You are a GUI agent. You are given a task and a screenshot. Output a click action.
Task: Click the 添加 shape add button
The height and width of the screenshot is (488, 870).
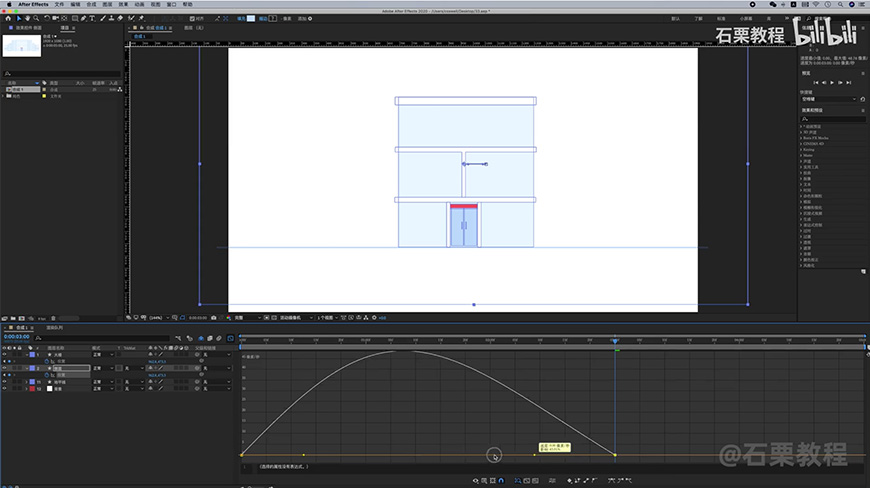[310, 18]
